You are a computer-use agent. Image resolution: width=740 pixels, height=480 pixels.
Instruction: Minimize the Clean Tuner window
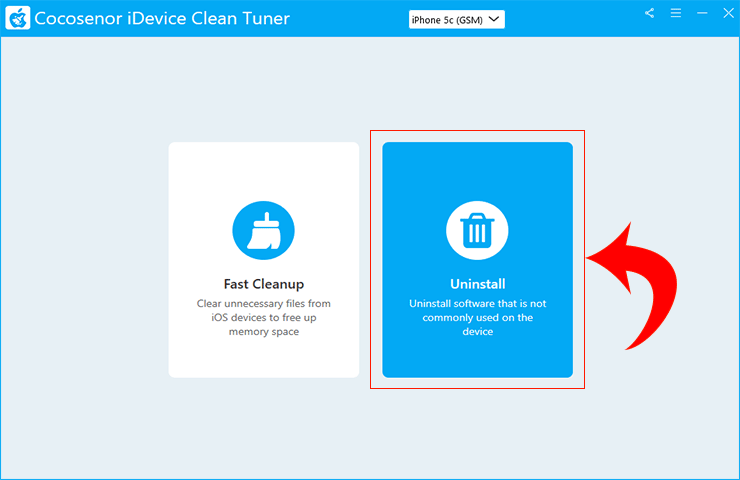coord(702,13)
